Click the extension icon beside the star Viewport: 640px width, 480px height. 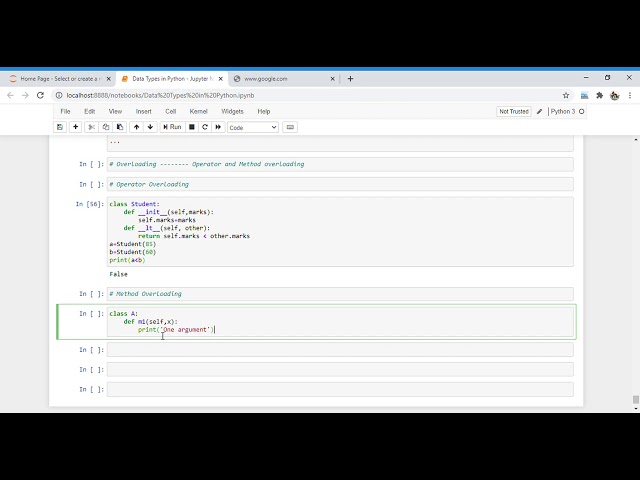(584, 96)
